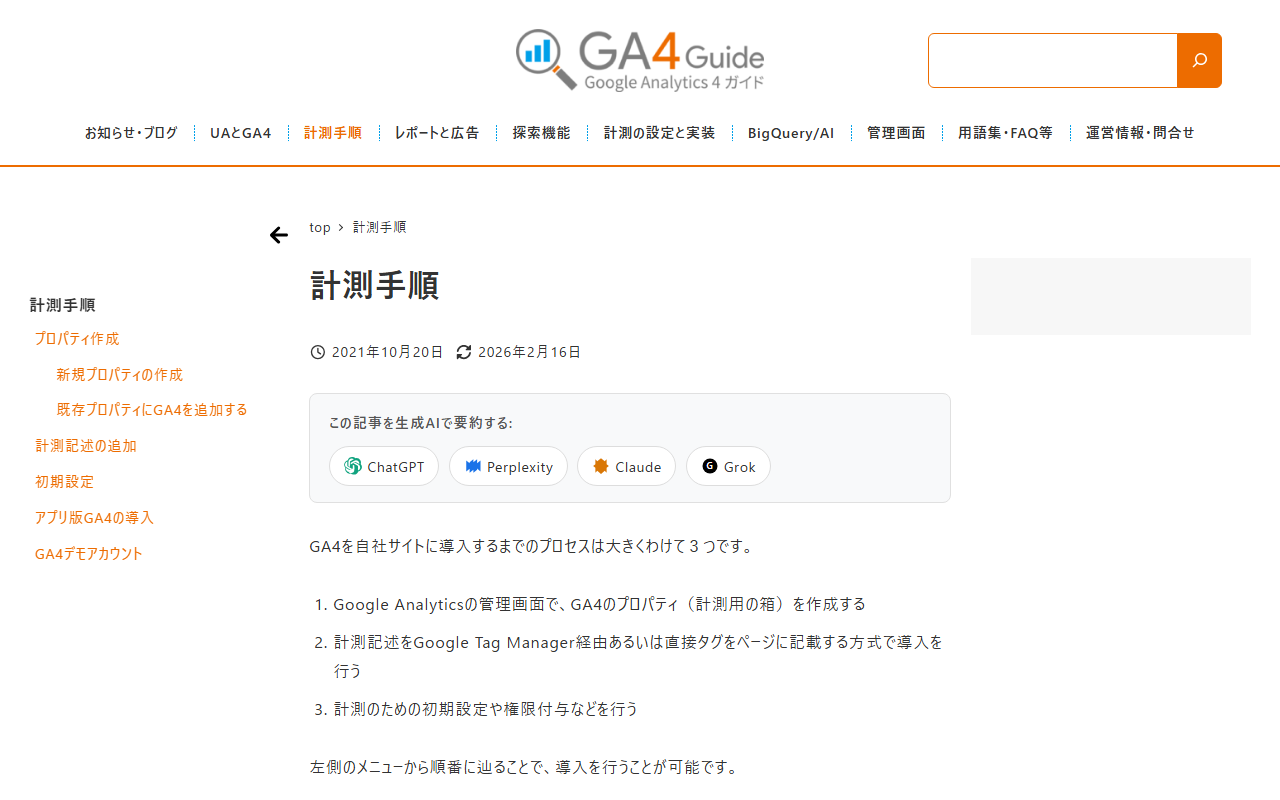
Task: Click the sidebar heading 計測手順
Action: coord(63,305)
